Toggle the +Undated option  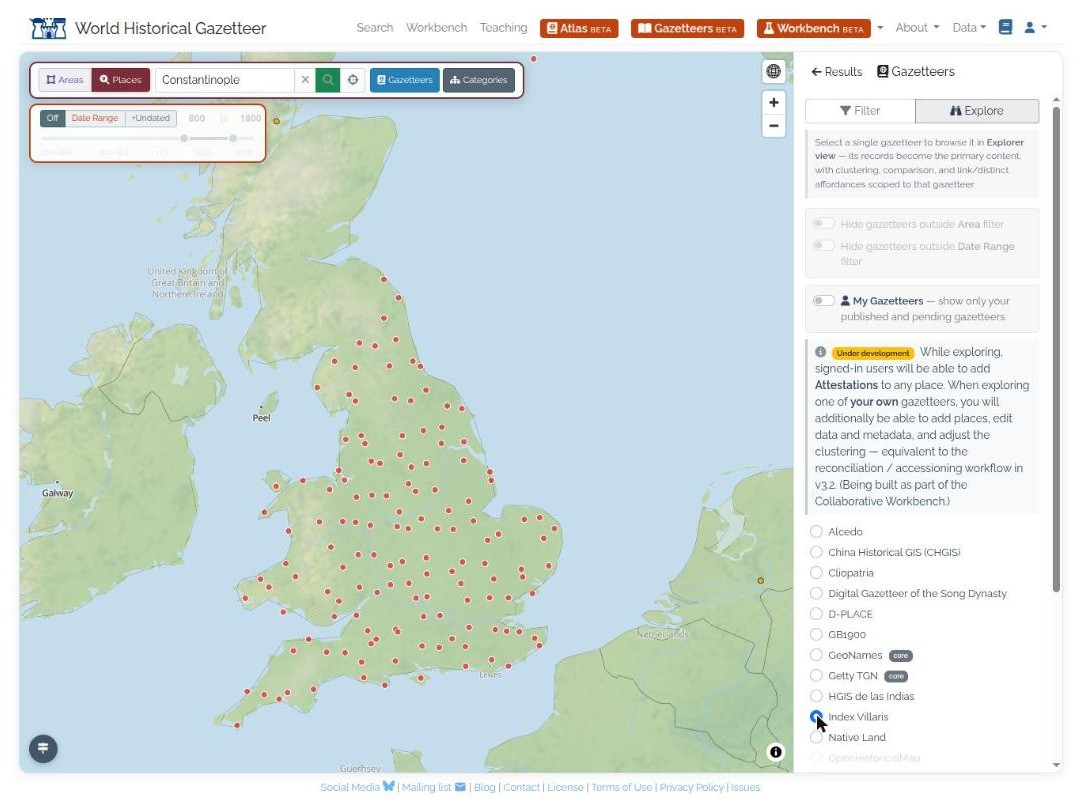tap(151, 118)
